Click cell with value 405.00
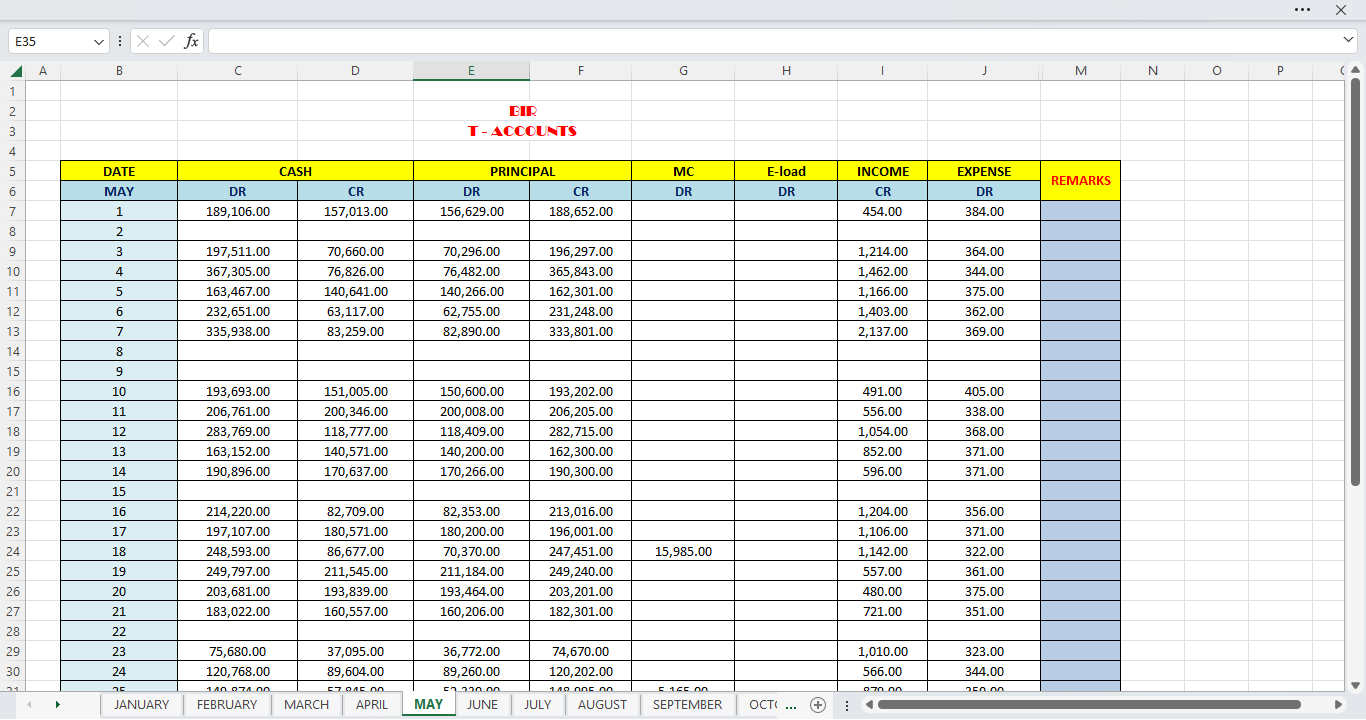Viewport: 1366px width, 720px height. click(984, 391)
